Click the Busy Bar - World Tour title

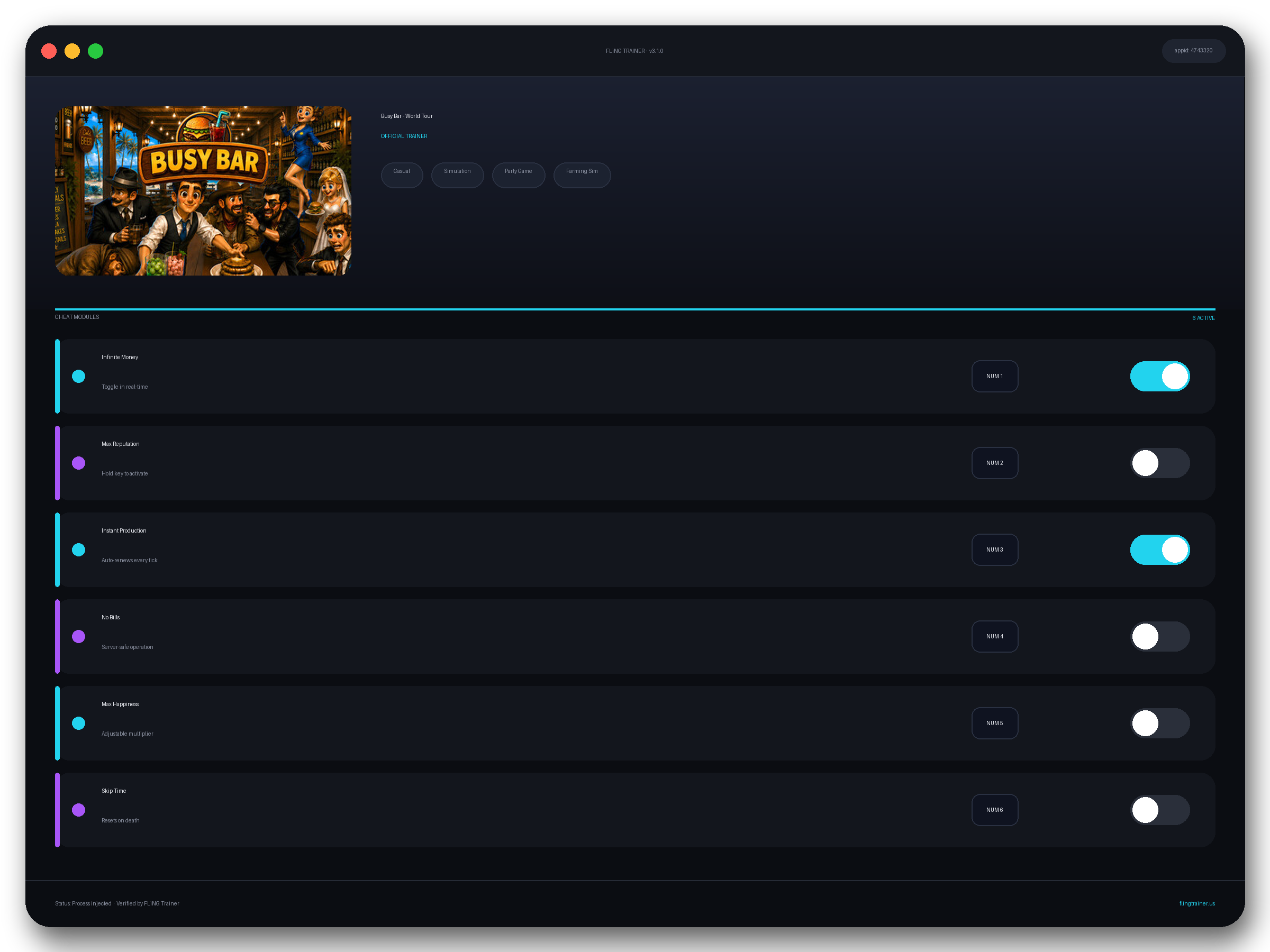pyautogui.click(x=406, y=116)
